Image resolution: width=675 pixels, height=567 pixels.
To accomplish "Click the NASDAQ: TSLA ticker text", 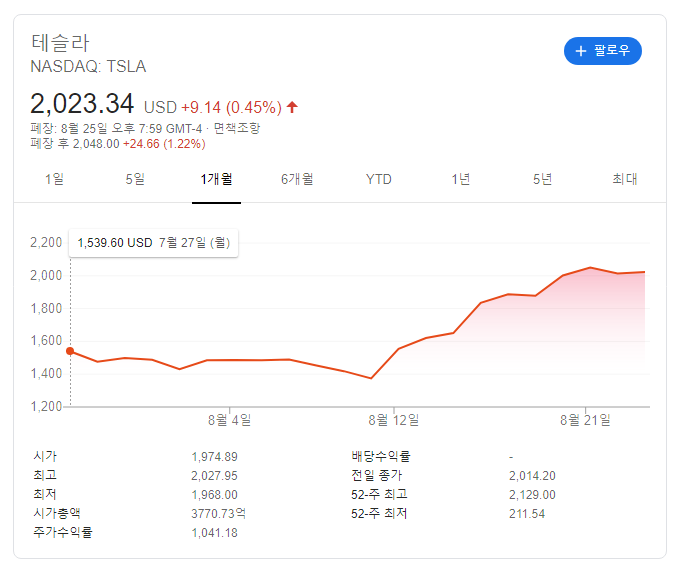I will (88, 66).
